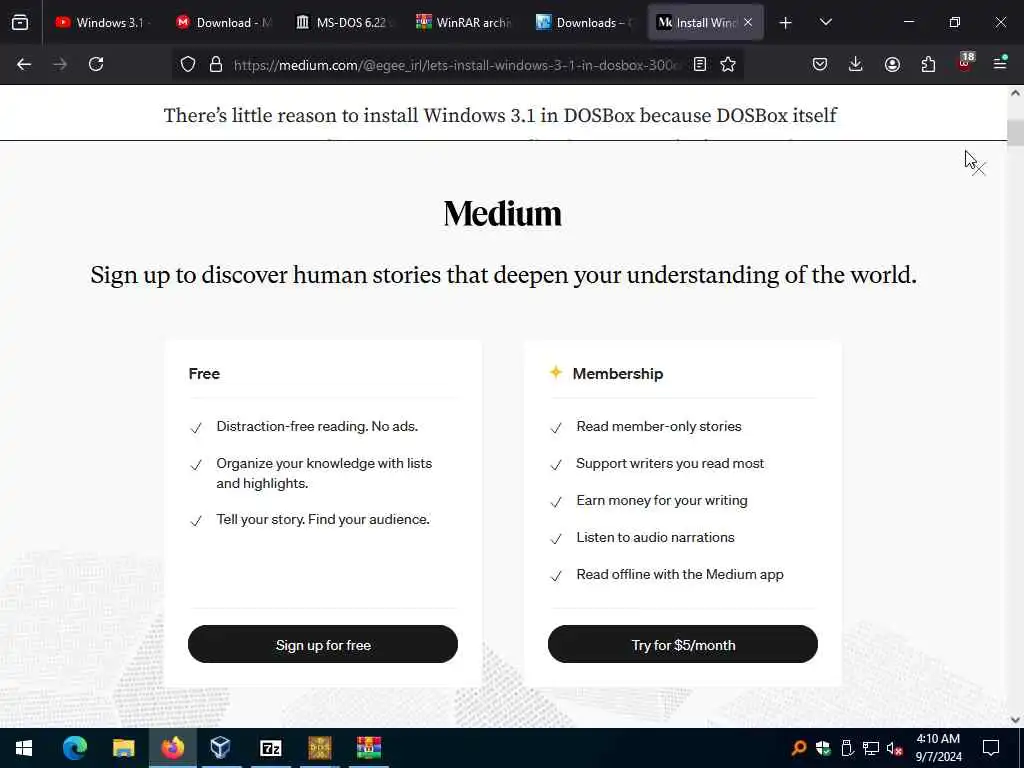Switch to the WinRAR archiver tab
Screen dimensions: 1024x768
[464, 22]
